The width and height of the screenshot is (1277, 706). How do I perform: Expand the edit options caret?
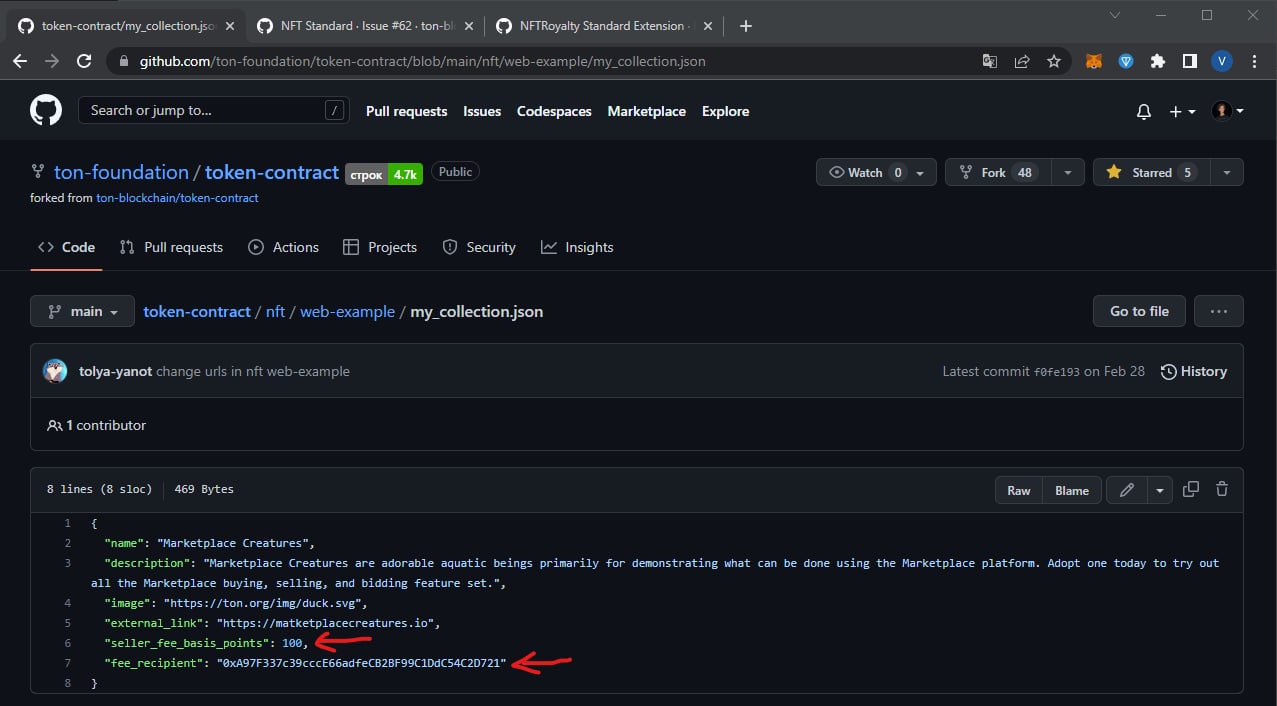point(1159,490)
